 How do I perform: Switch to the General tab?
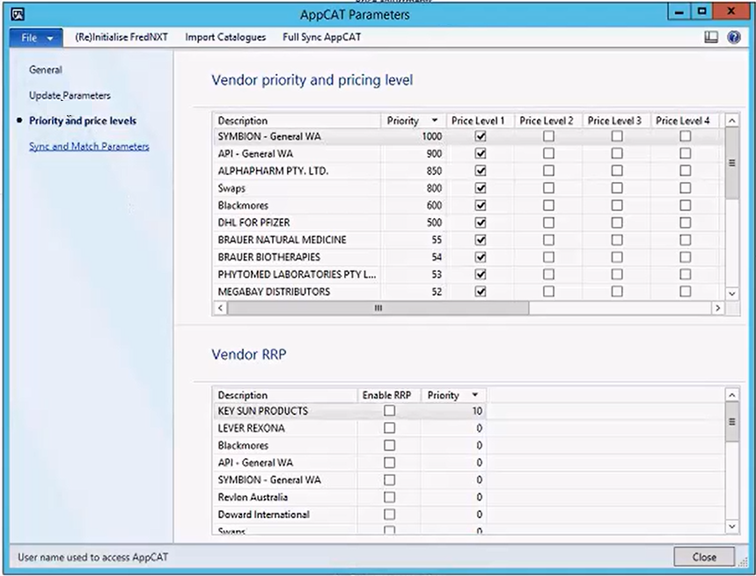pos(45,70)
